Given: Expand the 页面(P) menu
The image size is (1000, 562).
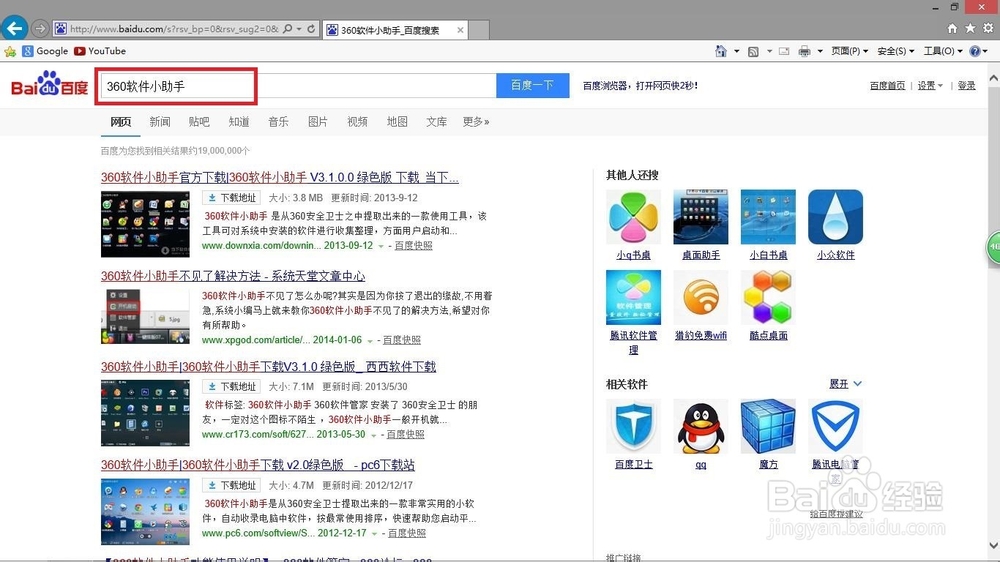Looking at the screenshot, I should coord(849,51).
